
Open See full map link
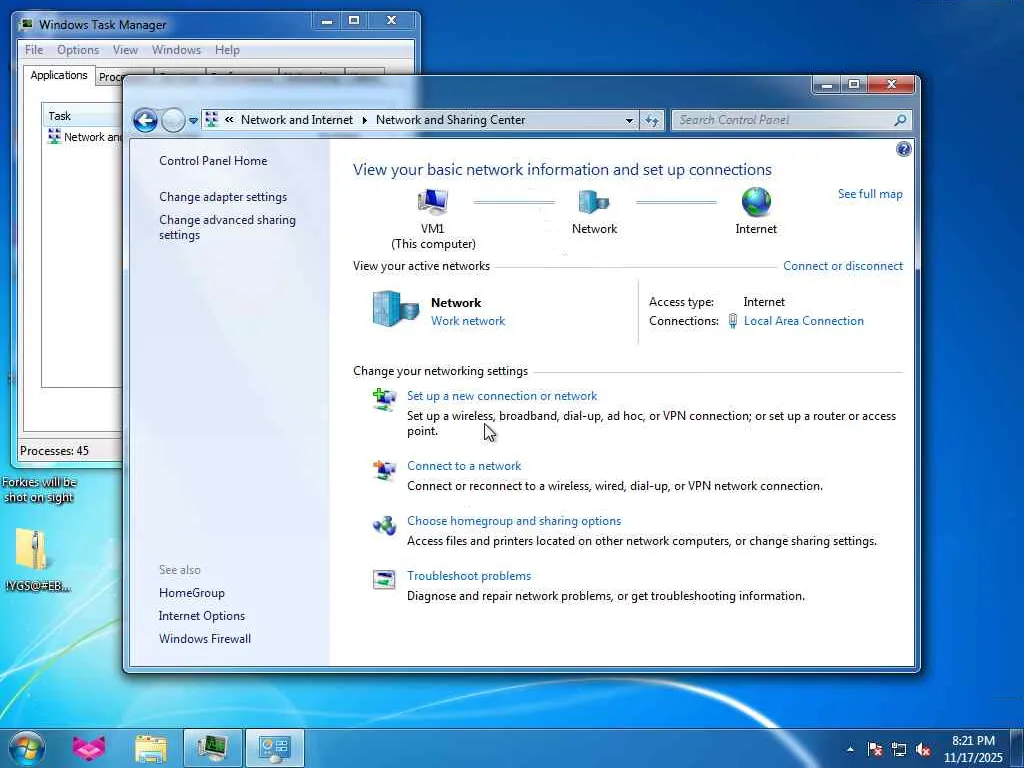tap(870, 194)
